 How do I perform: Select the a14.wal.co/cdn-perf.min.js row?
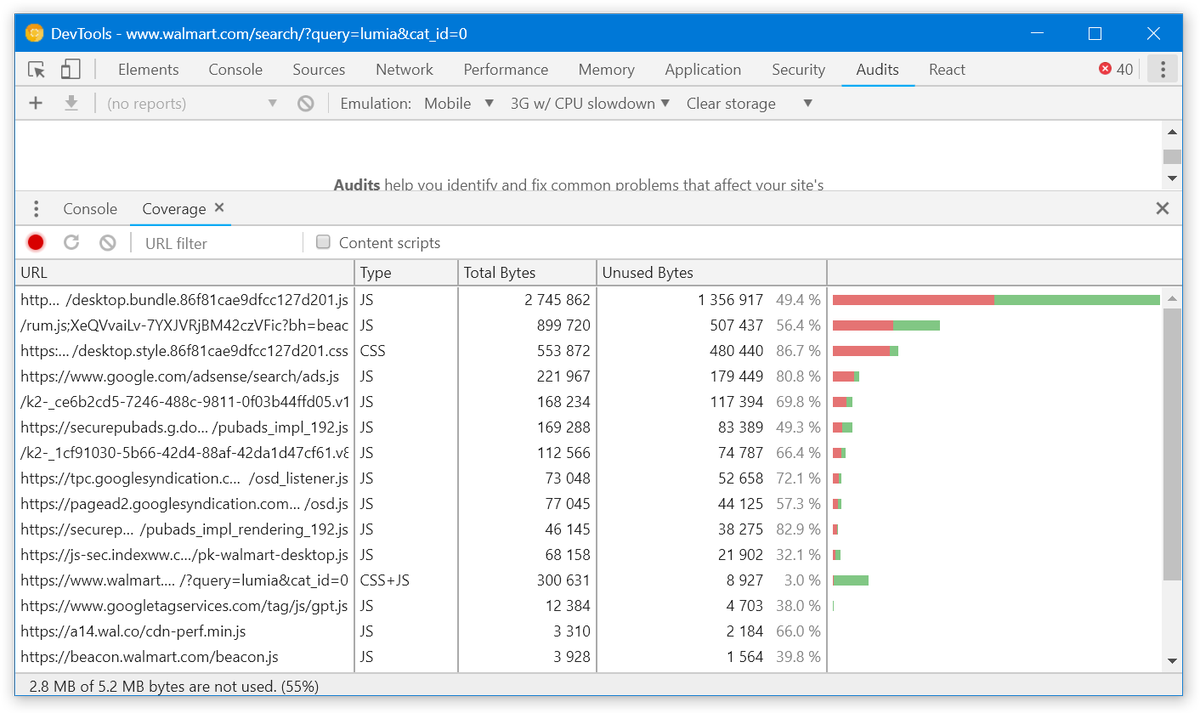[590, 631]
